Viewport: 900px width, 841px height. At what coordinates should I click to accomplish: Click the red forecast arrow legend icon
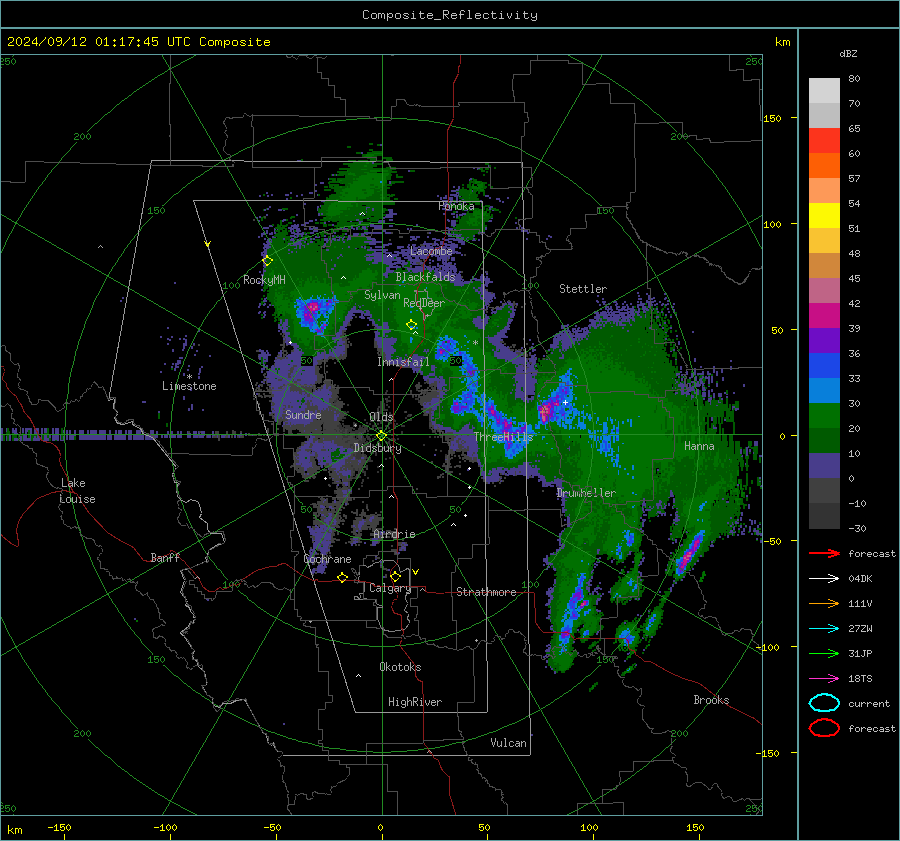[824, 553]
